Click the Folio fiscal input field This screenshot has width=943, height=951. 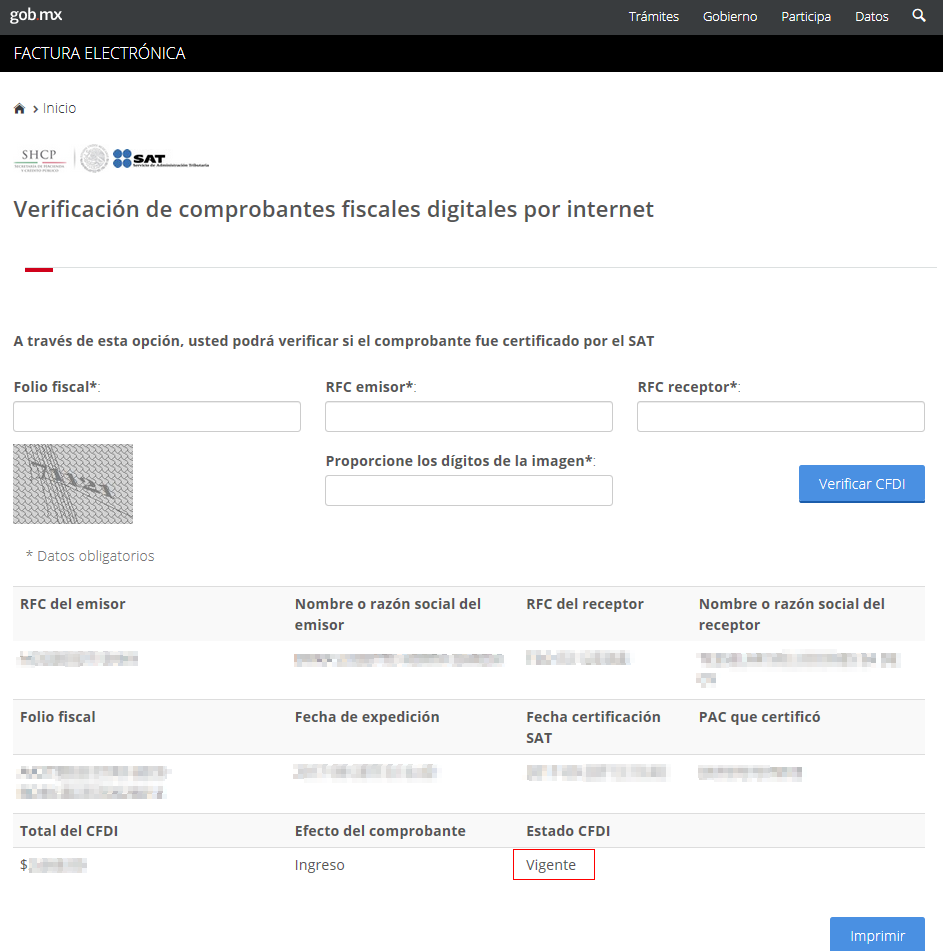[156, 416]
